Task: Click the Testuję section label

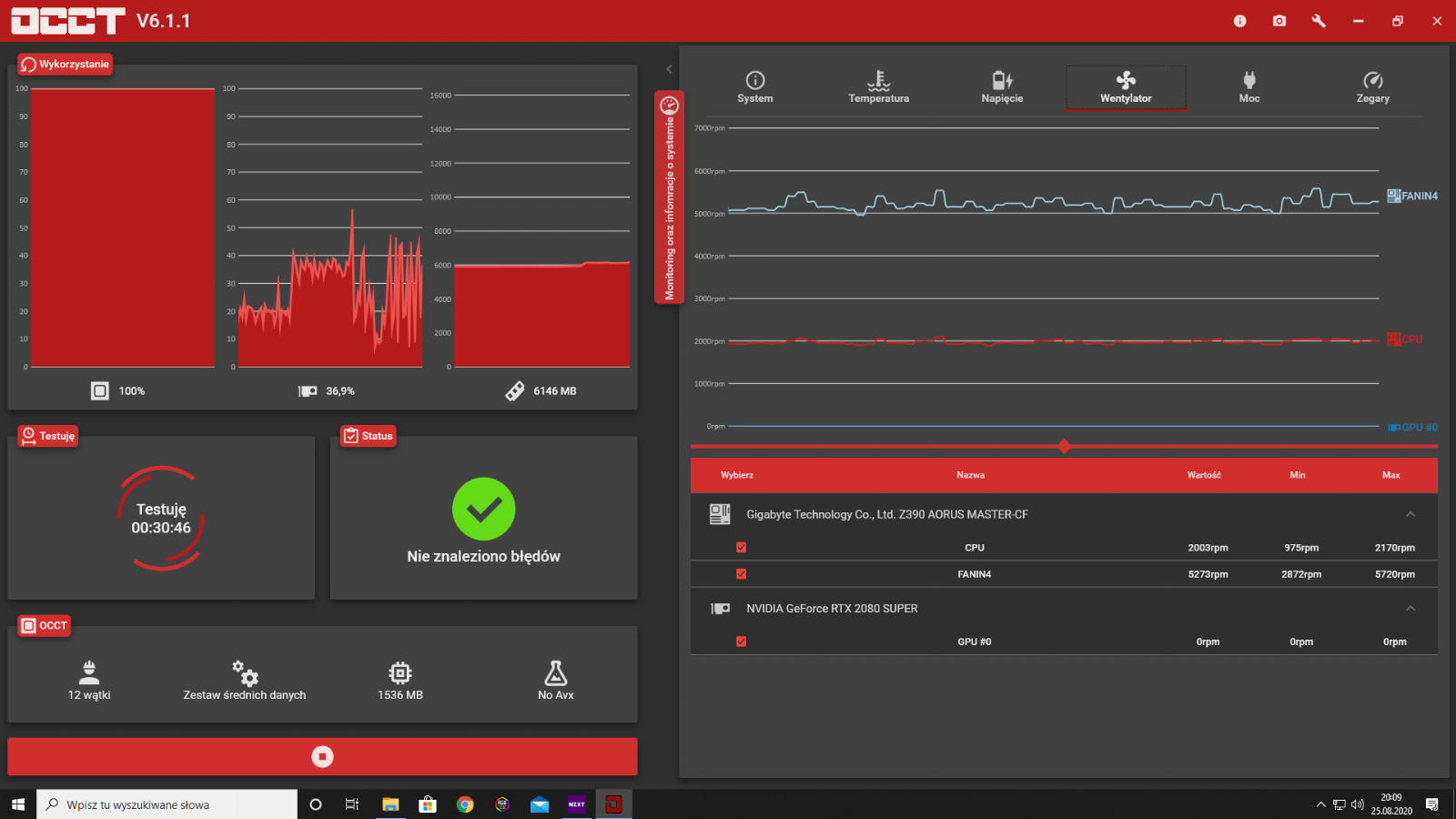Action: [x=48, y=436]
